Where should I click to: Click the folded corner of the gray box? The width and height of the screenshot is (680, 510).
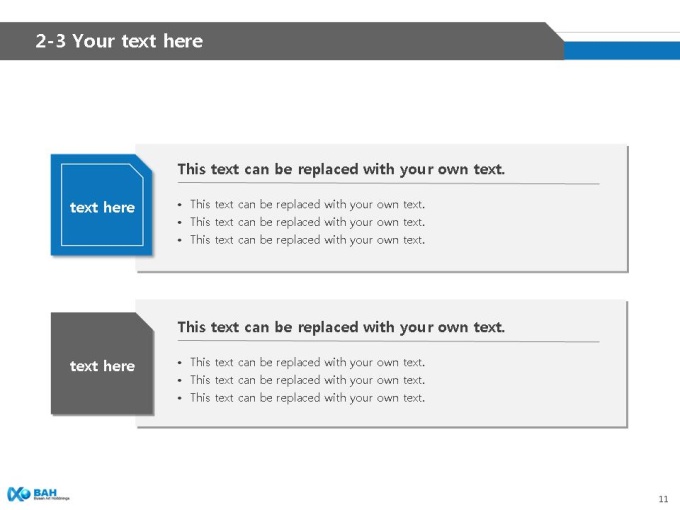click(145, 321)
